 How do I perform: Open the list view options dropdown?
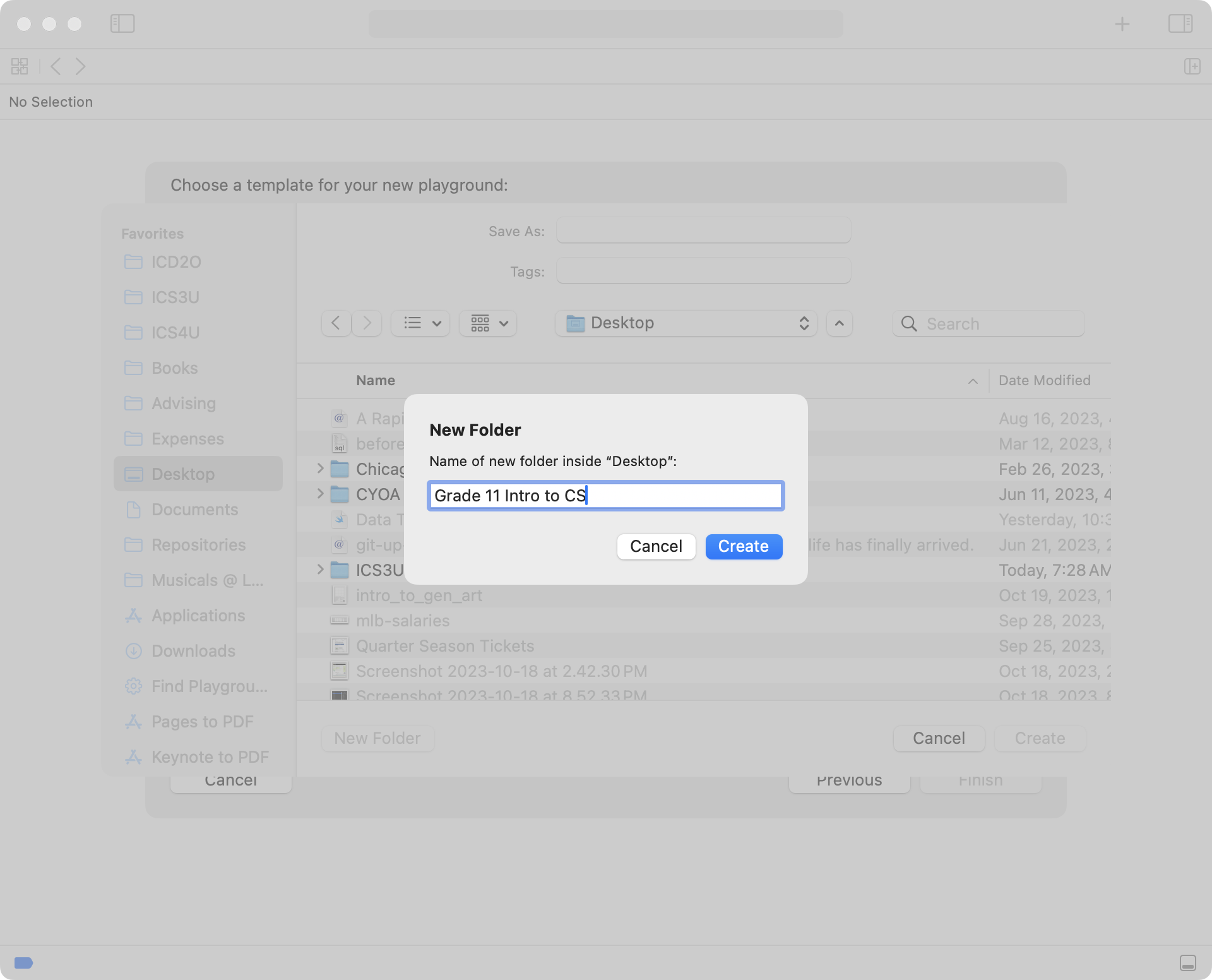point(420,323)
